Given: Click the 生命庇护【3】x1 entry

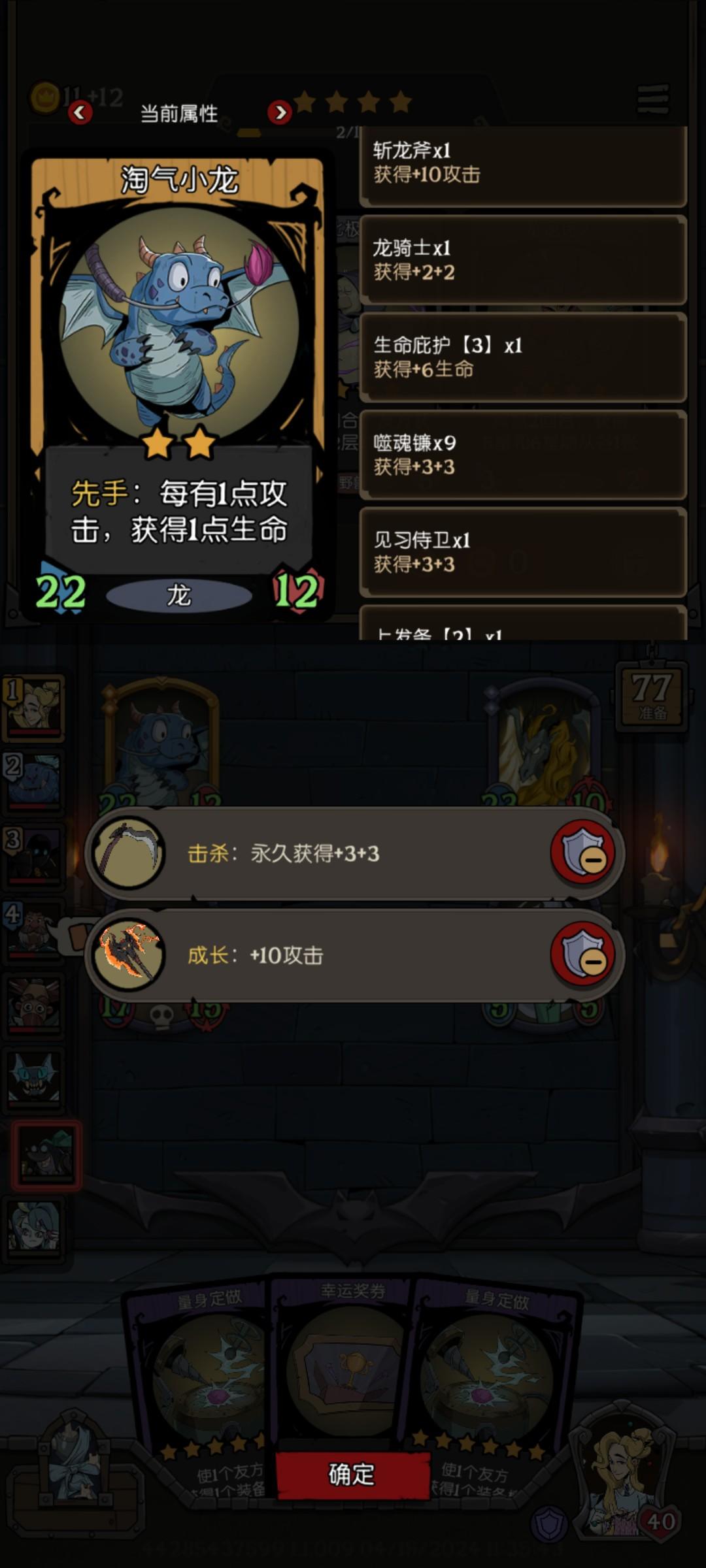Looking at the screenshot, I should pos(523,357).
